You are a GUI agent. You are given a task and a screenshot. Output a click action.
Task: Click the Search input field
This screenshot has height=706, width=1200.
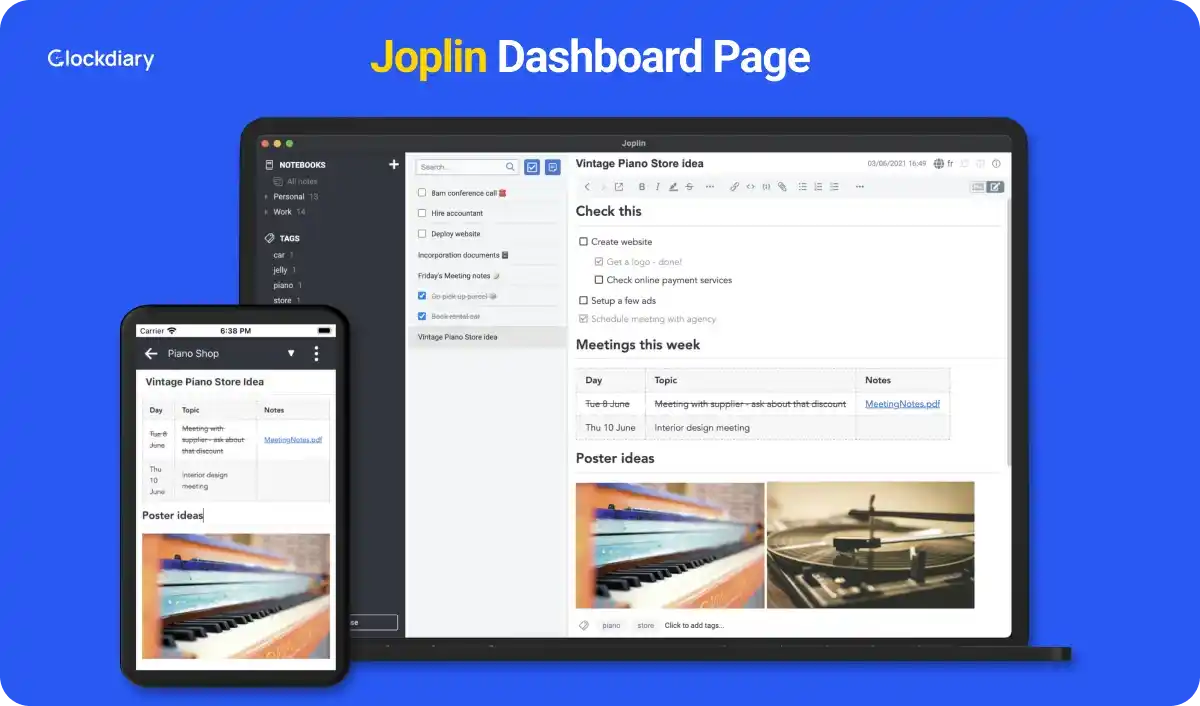(460, 167)
